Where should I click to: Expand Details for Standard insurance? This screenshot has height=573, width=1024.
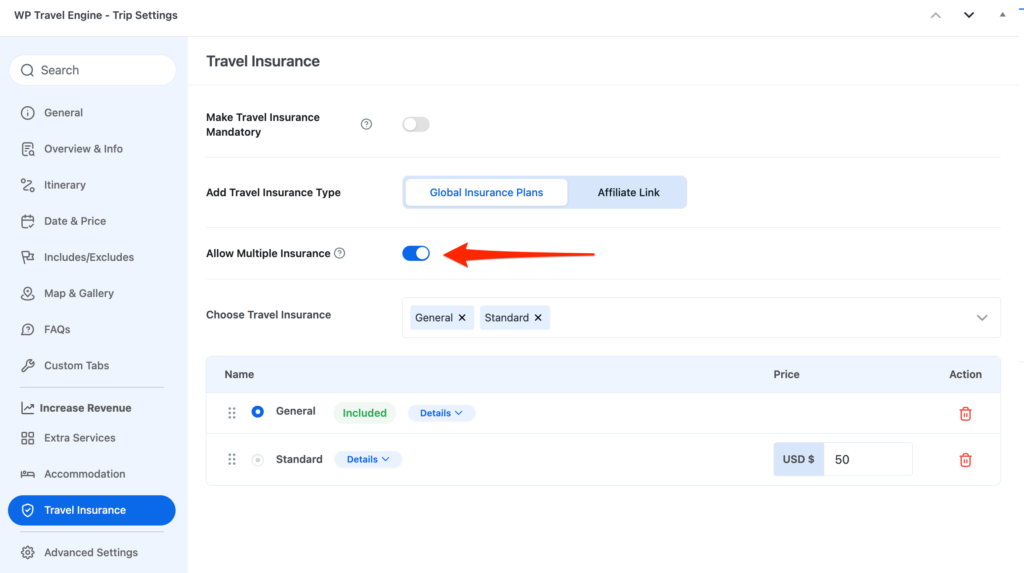point(368,460)
